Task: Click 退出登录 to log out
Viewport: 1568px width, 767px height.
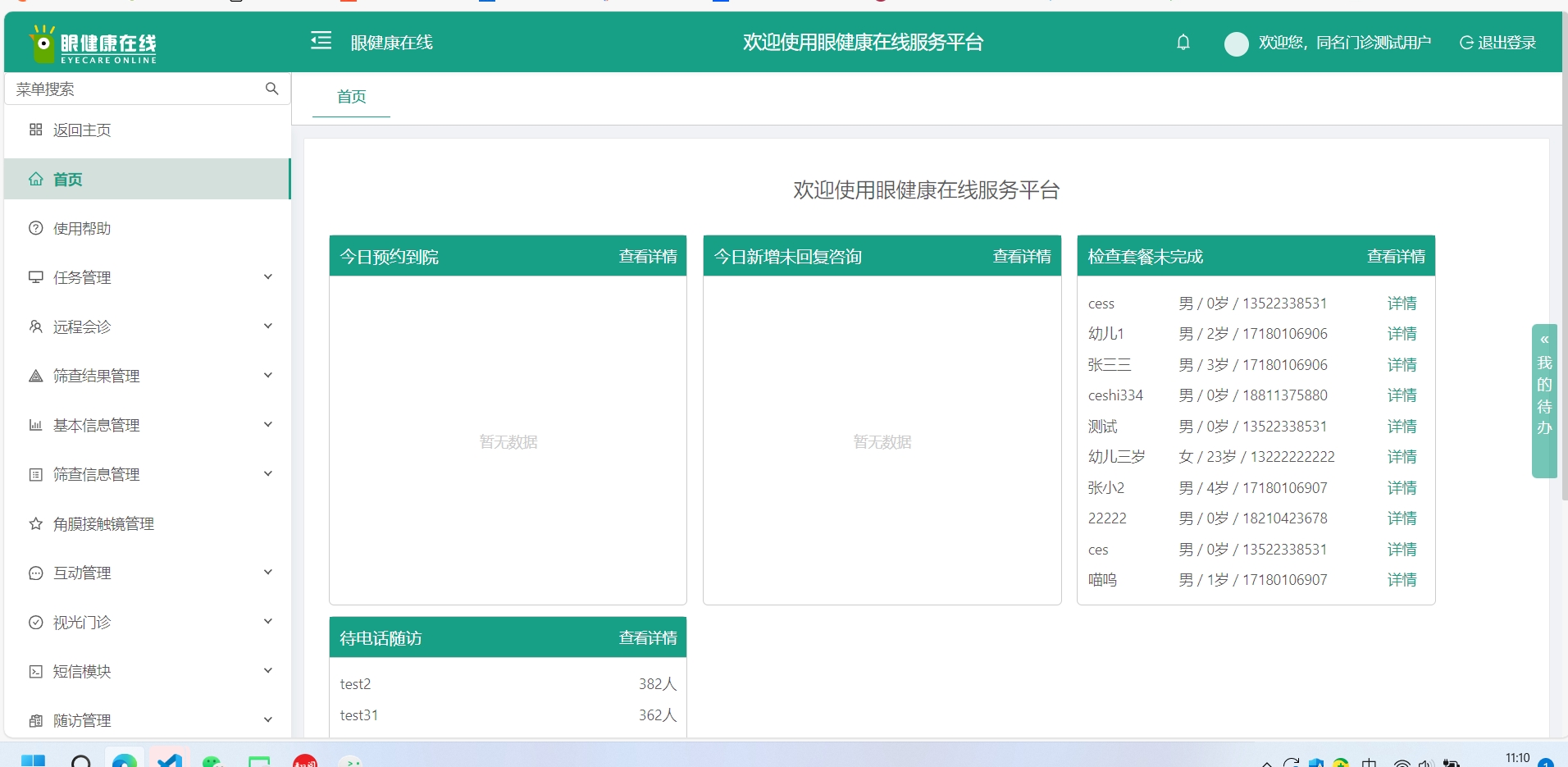Action: point(1497,43)
